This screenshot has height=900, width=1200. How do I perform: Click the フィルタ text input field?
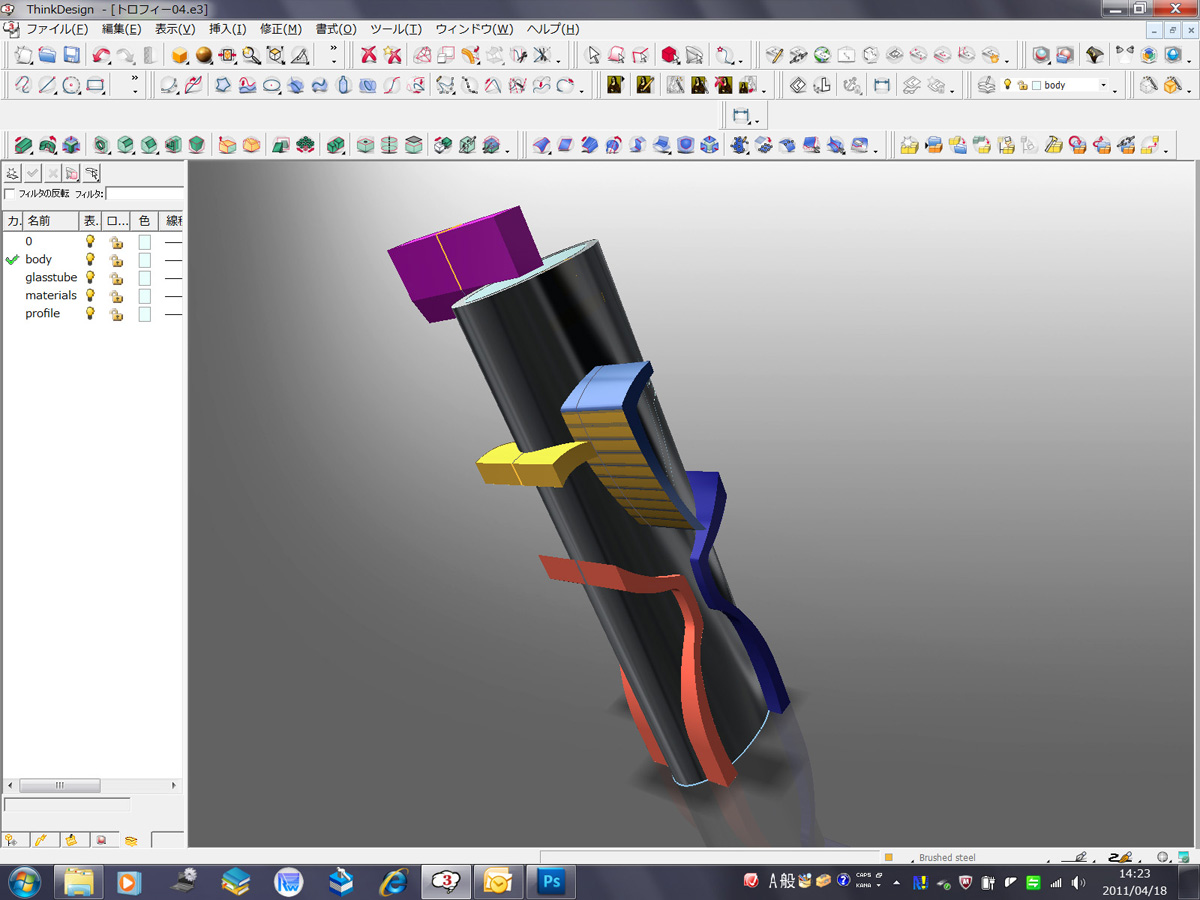145,193
